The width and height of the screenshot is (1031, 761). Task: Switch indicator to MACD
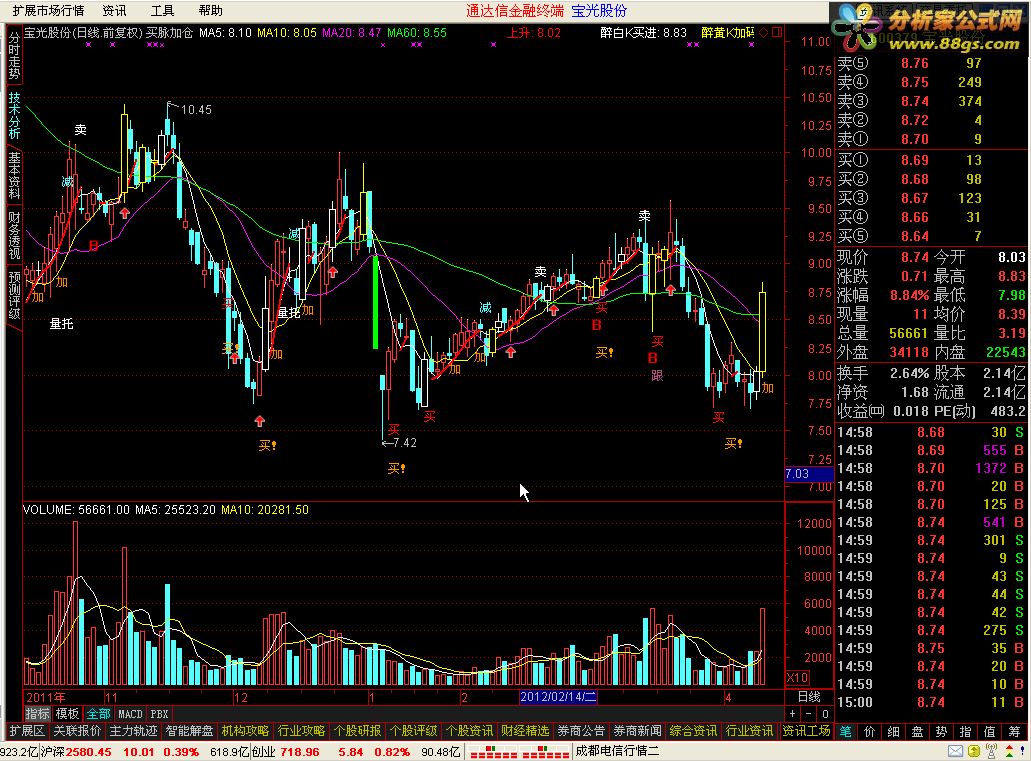coord(130,714)
